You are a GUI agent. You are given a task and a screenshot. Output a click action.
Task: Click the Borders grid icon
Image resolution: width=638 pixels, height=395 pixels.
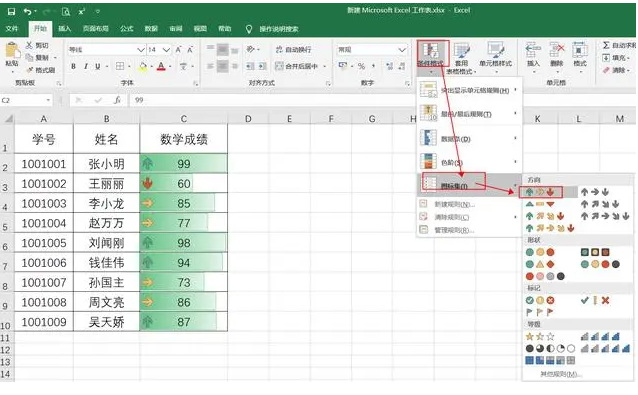[x=120, y=66]
